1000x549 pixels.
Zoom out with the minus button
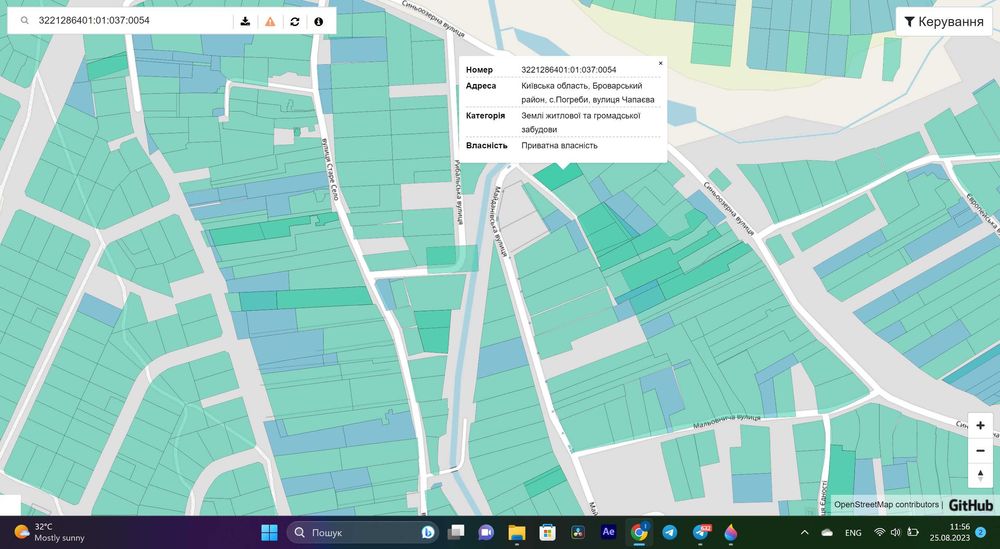pos(980,450)
